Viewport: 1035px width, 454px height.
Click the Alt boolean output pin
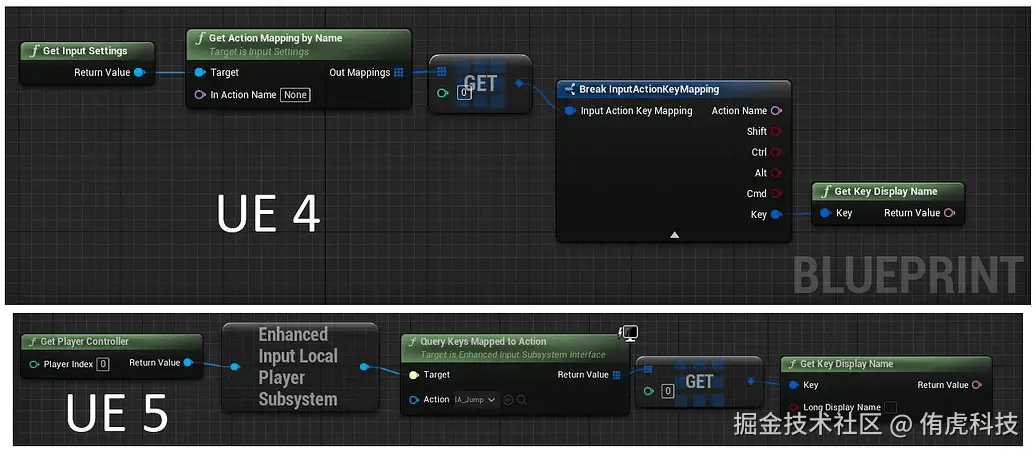click(776, 173)
